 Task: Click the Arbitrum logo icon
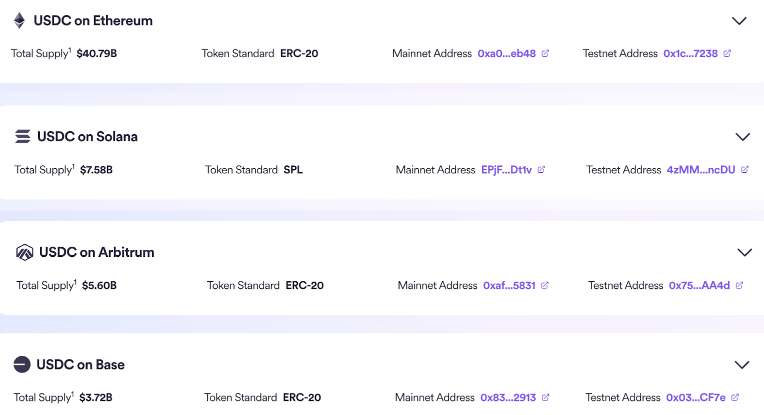tap(25, 252)
